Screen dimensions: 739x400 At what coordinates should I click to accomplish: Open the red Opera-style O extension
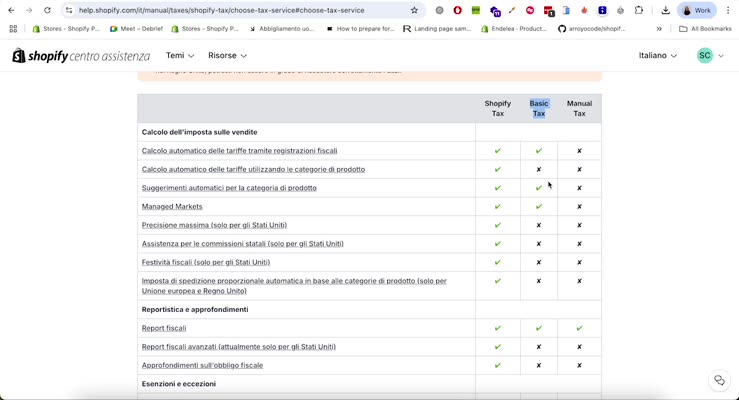point(457,10)
